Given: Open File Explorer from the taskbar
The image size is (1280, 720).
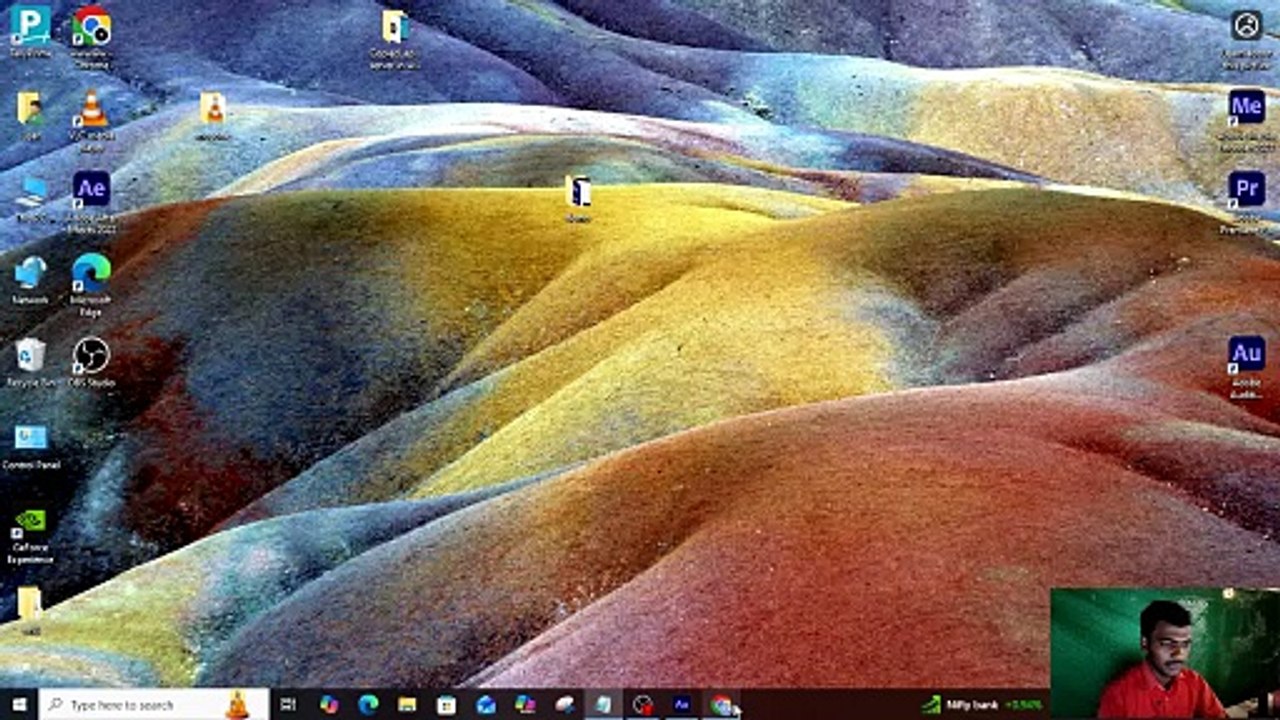Looking at the screenshot, I should (x=407, y=705).
